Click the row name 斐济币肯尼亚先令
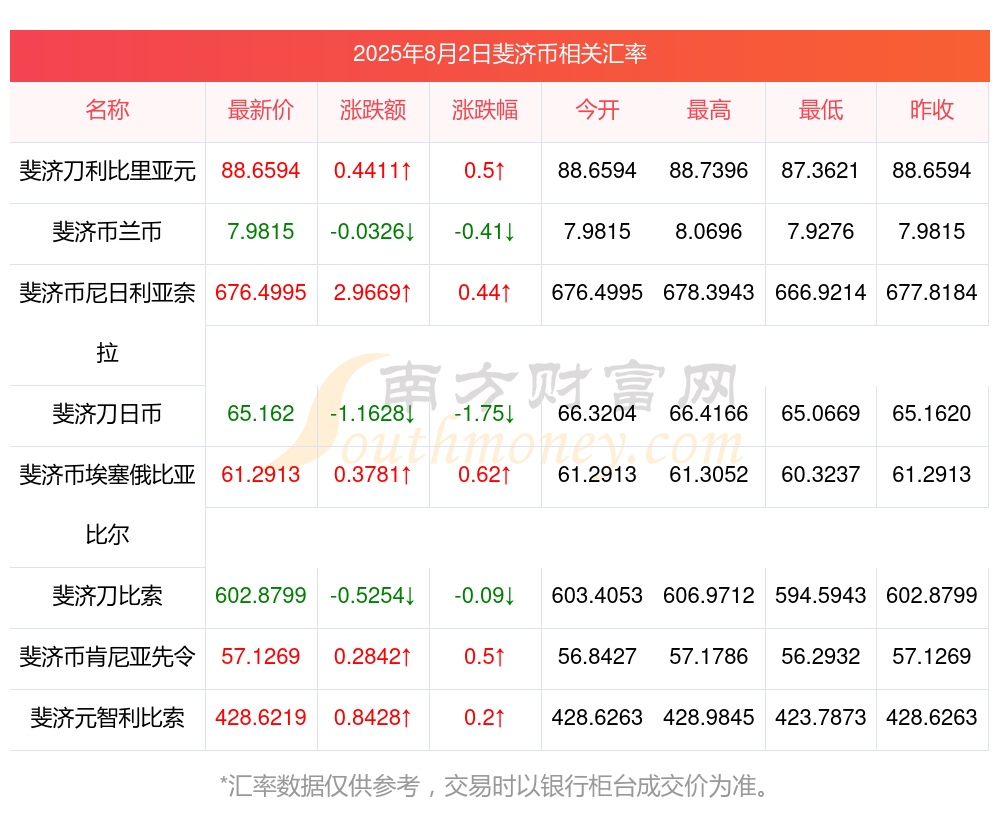Screen dimensions: 1000x817 pos(107,657)
